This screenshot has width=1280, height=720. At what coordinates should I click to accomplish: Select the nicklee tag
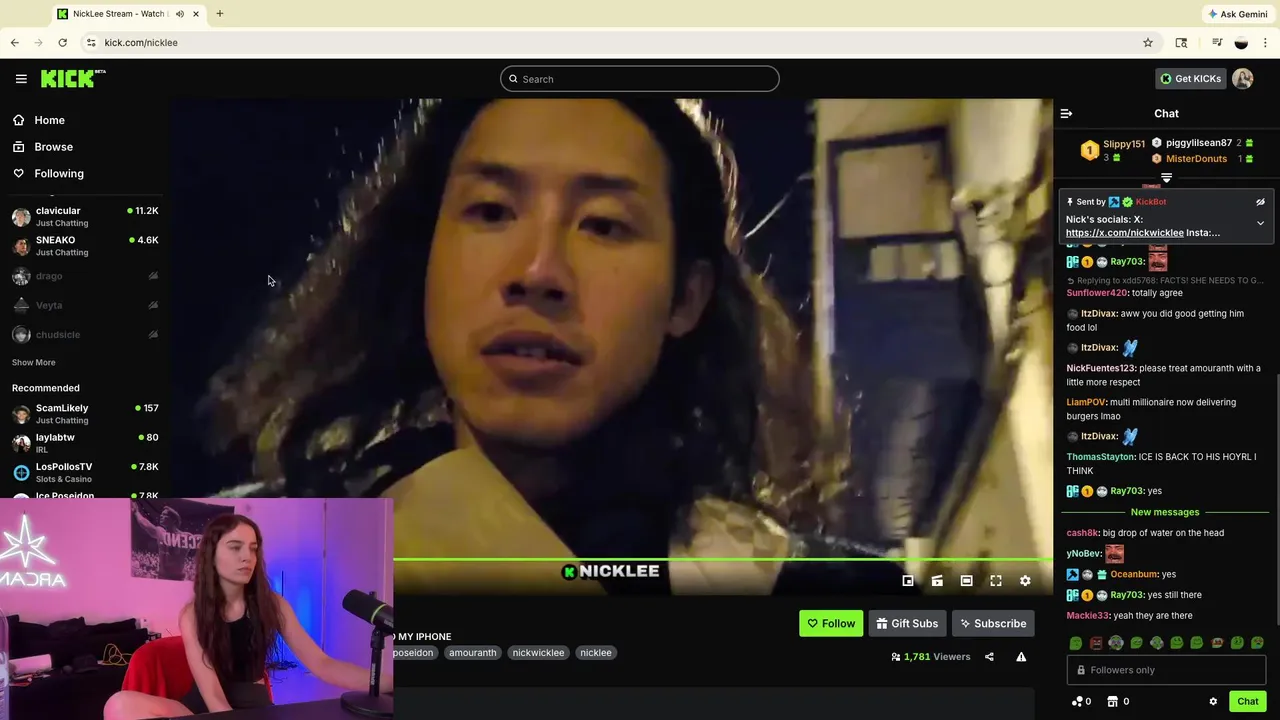coord(596,653)
